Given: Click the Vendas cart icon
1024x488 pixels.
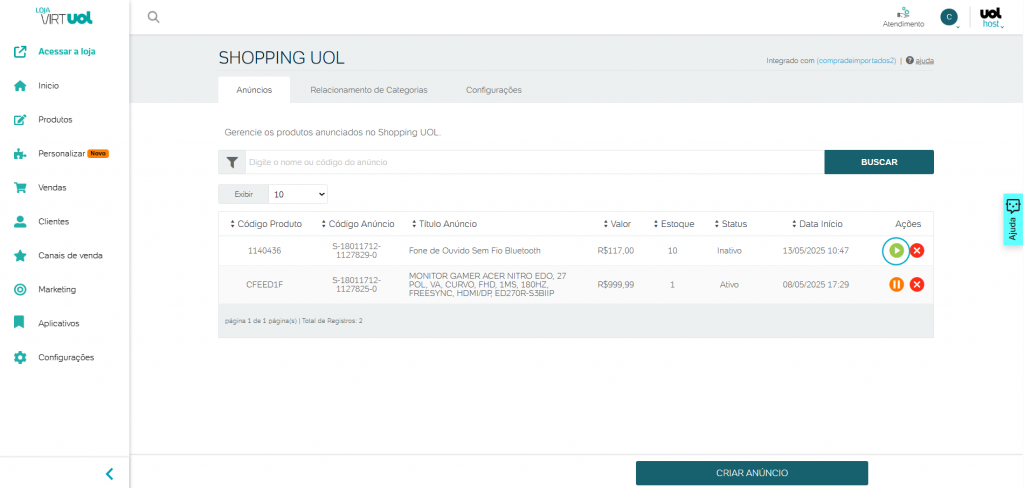Looking at the screenshot, I should pos(20,187).
